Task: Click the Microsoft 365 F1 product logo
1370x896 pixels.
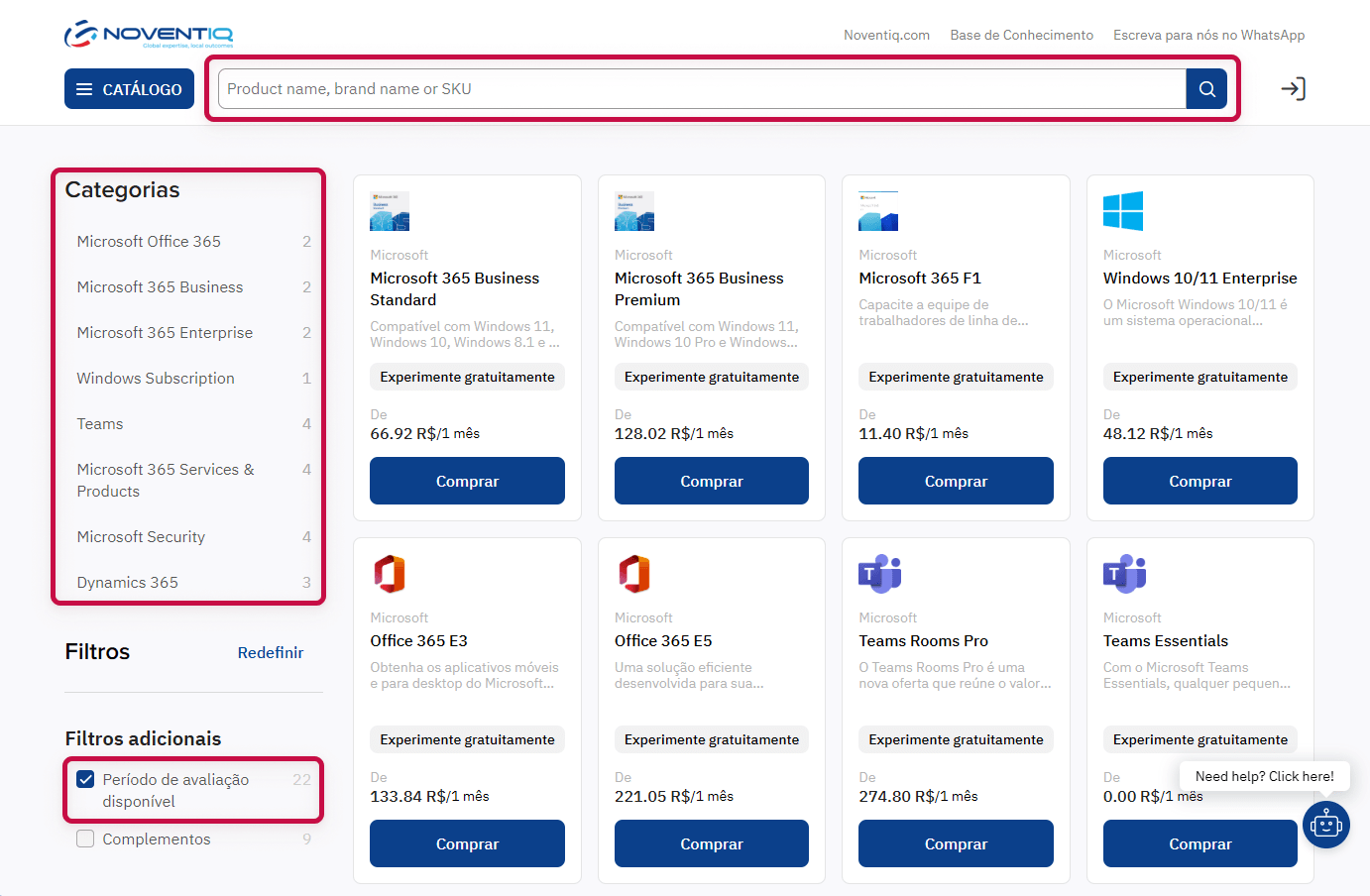Action: point(877,211)
